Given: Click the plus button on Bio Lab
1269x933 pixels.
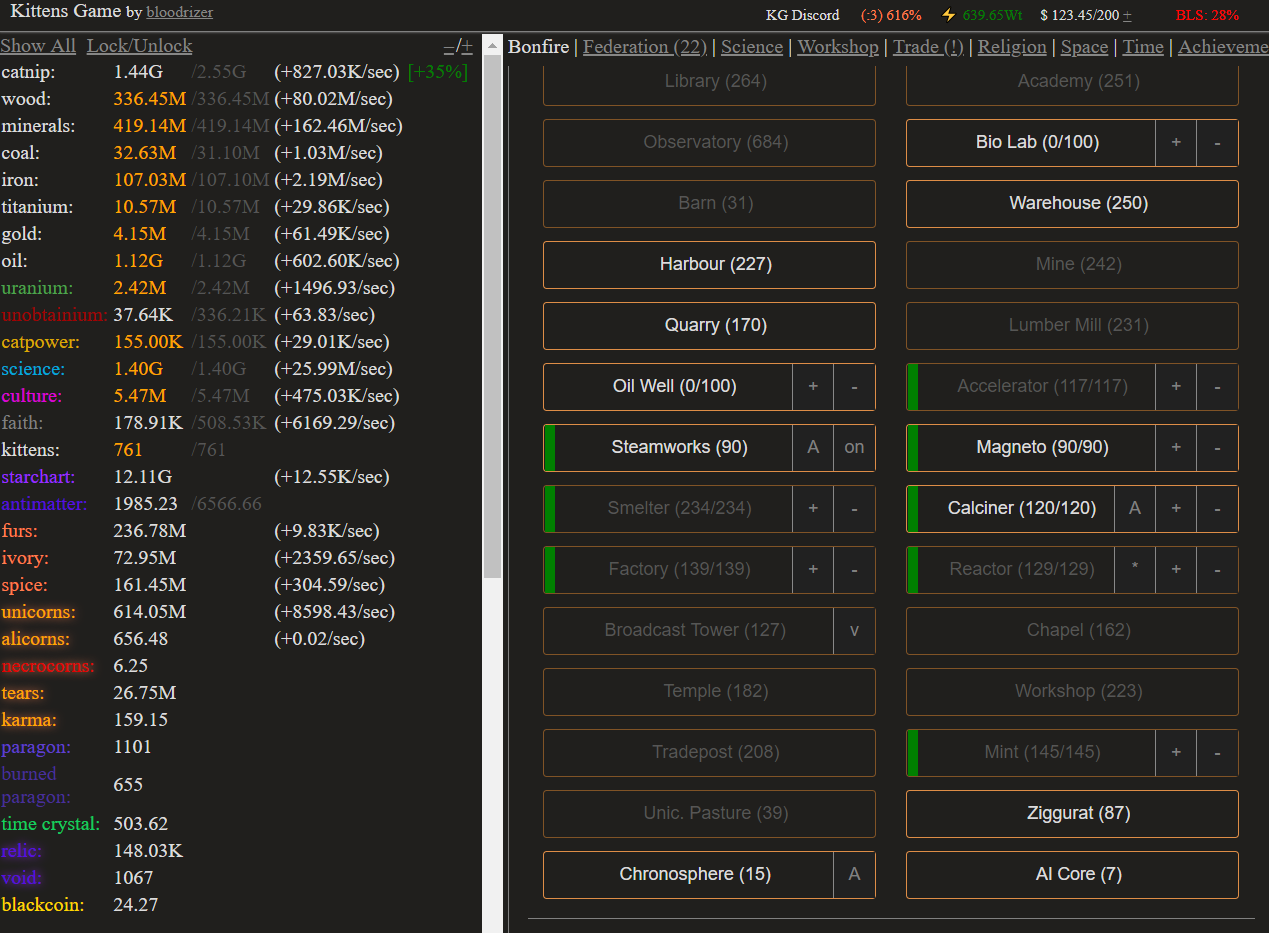Looking at the screenshot, I should (1176, 143).
